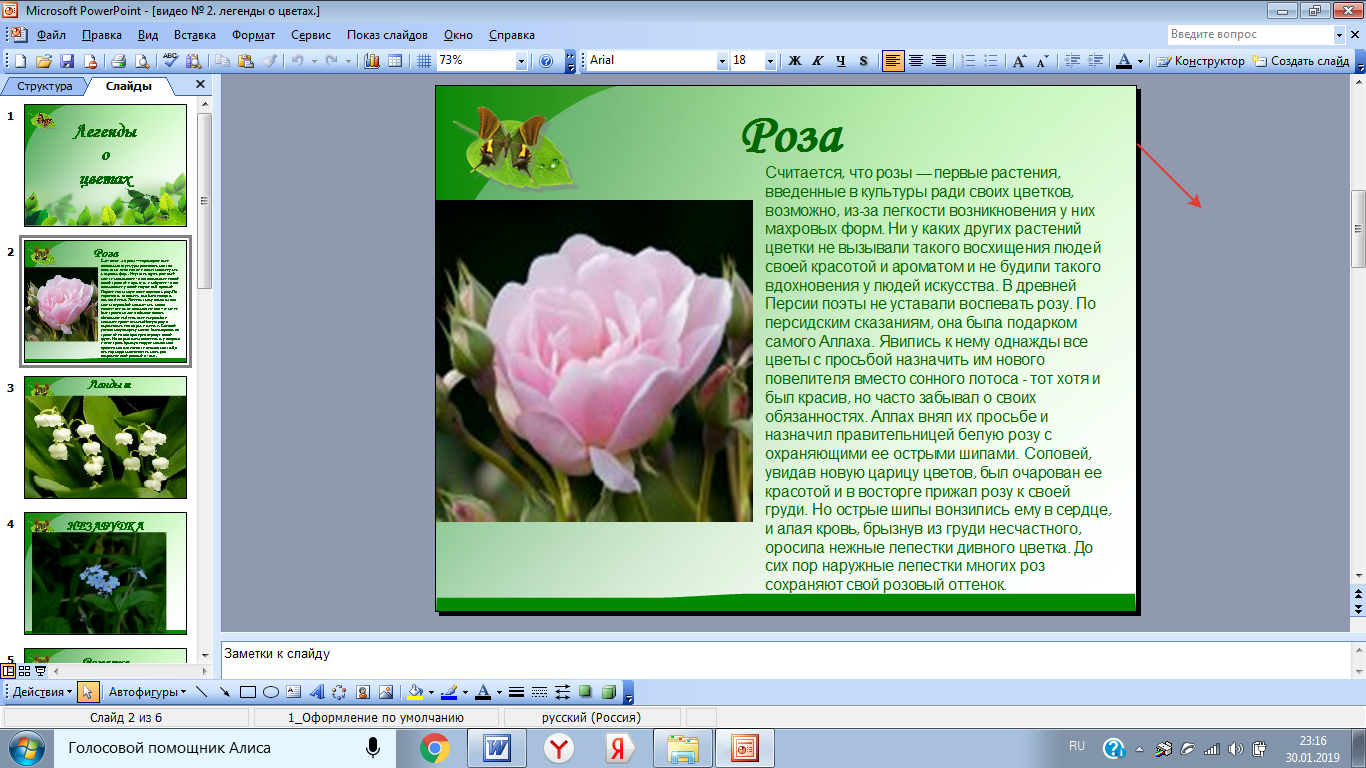The height and width of the screenshot is (768, 1366).
Task: Open the line color dropdown arrow
Action: tap(464, 692)
